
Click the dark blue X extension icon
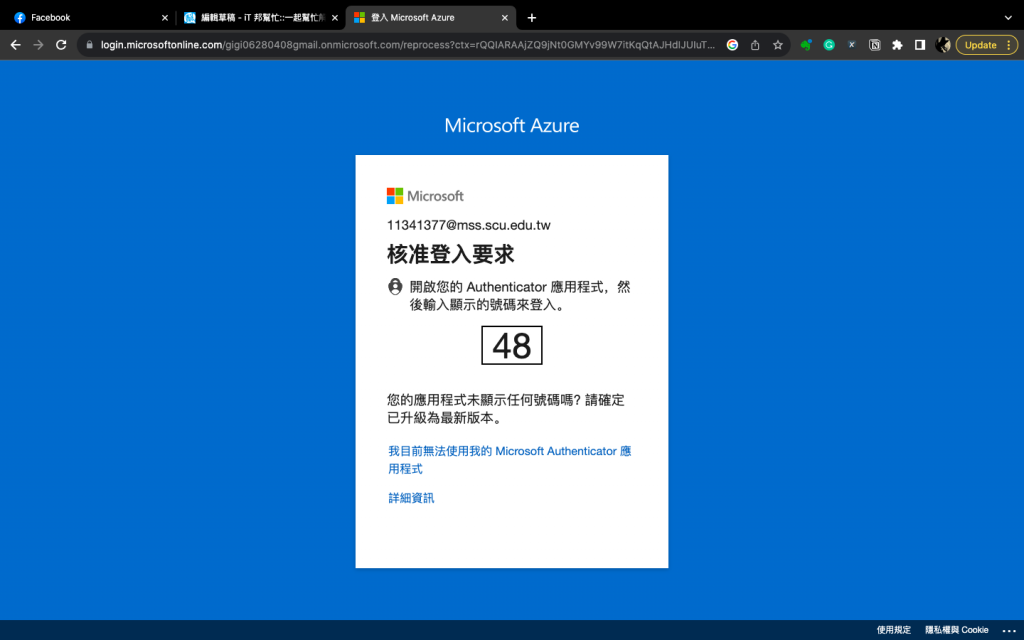(x=852, y=45)
